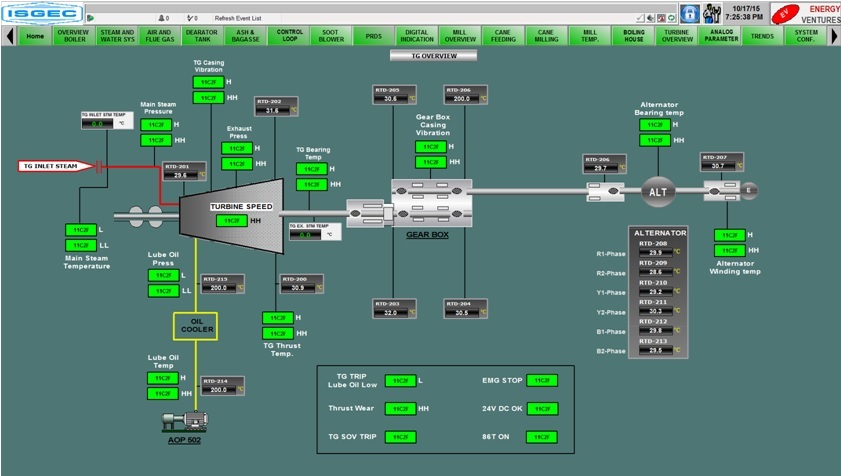Click the 24V DC OK status indicator

pyautogui.click(x=542, y=409)
